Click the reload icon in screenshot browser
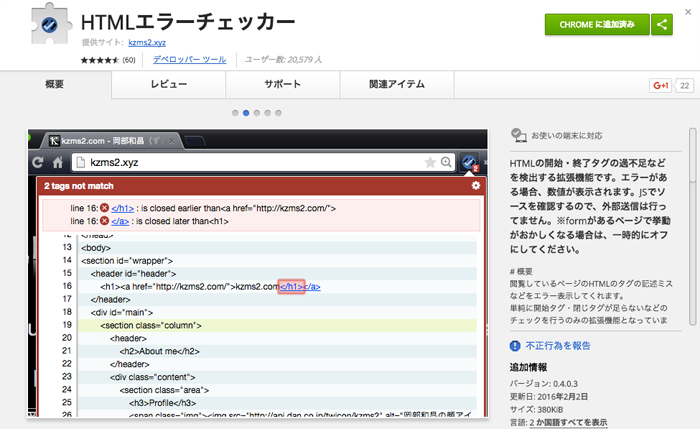The width and height of the screenshot is (700, 429). pyautogui.click(x=38, y=162)
